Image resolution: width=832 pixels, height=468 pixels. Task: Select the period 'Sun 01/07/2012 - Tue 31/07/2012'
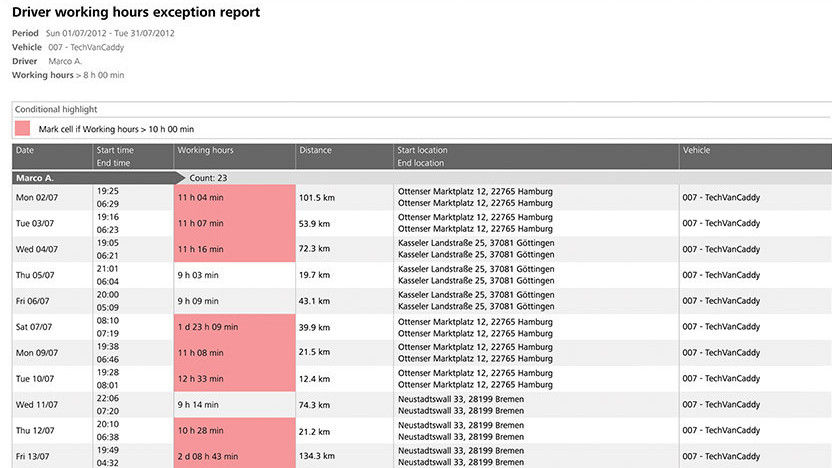[110, 33]
